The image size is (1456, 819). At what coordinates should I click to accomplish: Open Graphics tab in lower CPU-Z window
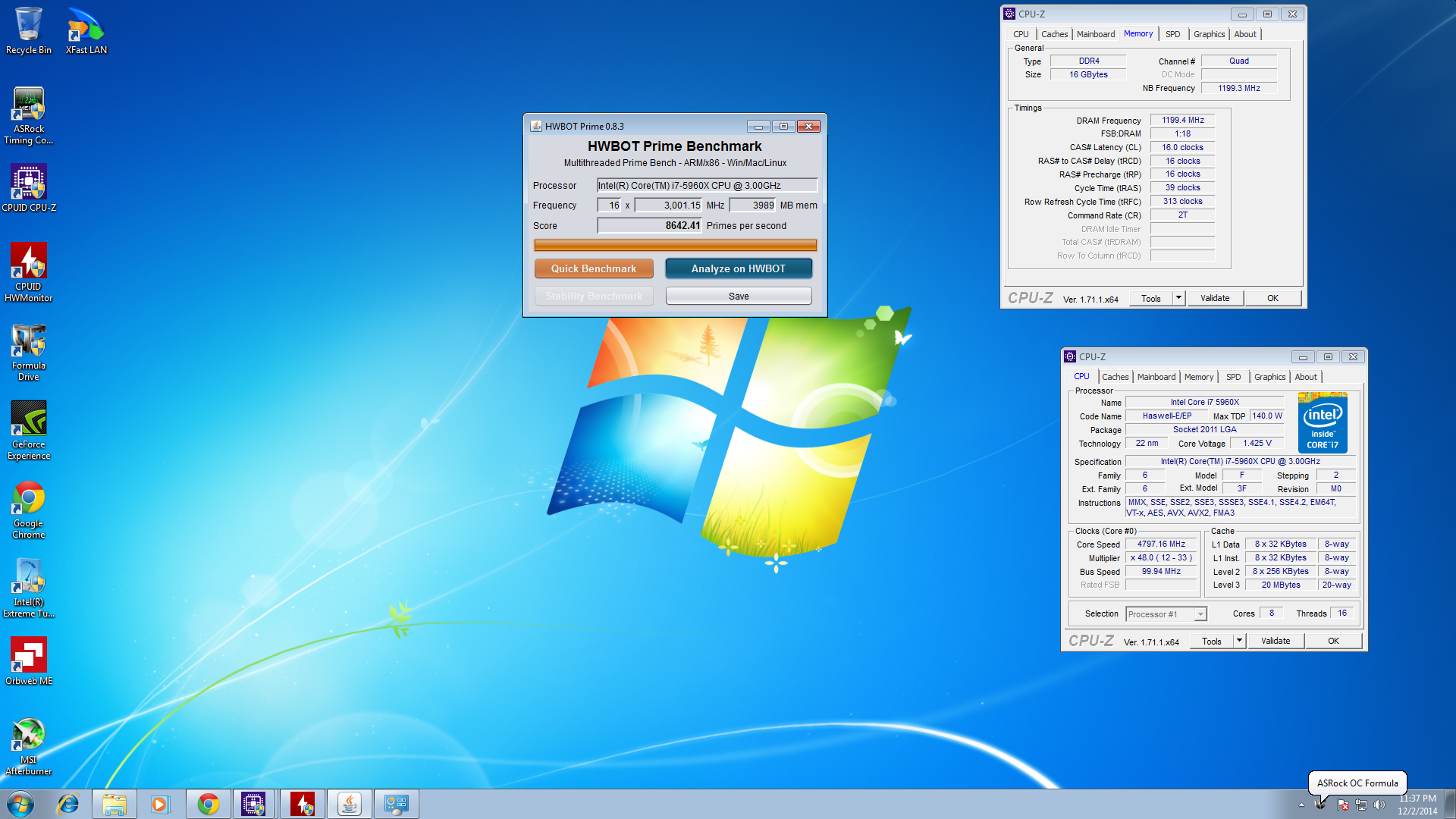[1269, 377]
